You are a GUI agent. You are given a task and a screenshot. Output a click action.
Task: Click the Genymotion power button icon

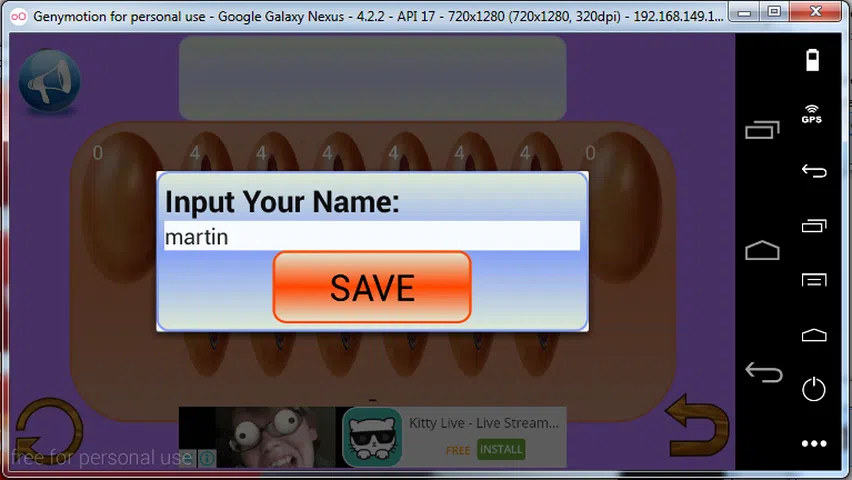(x=813, y=388)
